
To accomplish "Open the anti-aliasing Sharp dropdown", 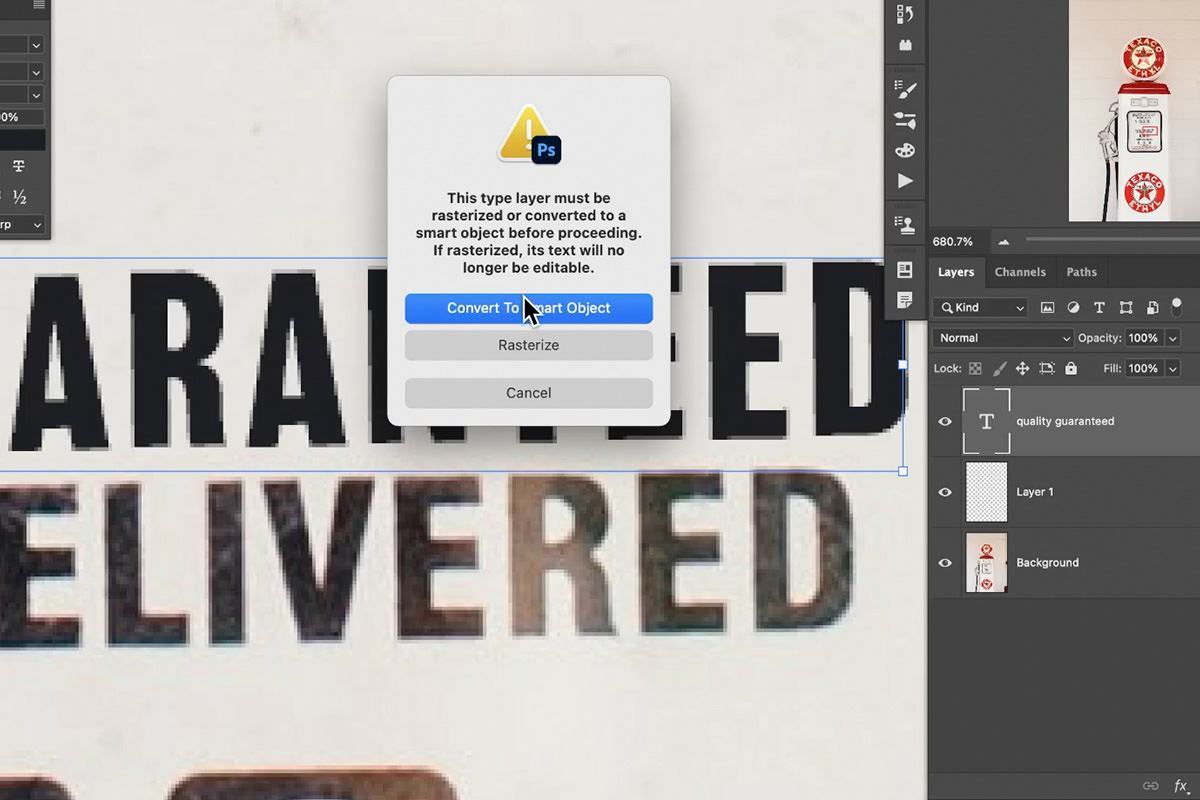I will pos(22,225).
